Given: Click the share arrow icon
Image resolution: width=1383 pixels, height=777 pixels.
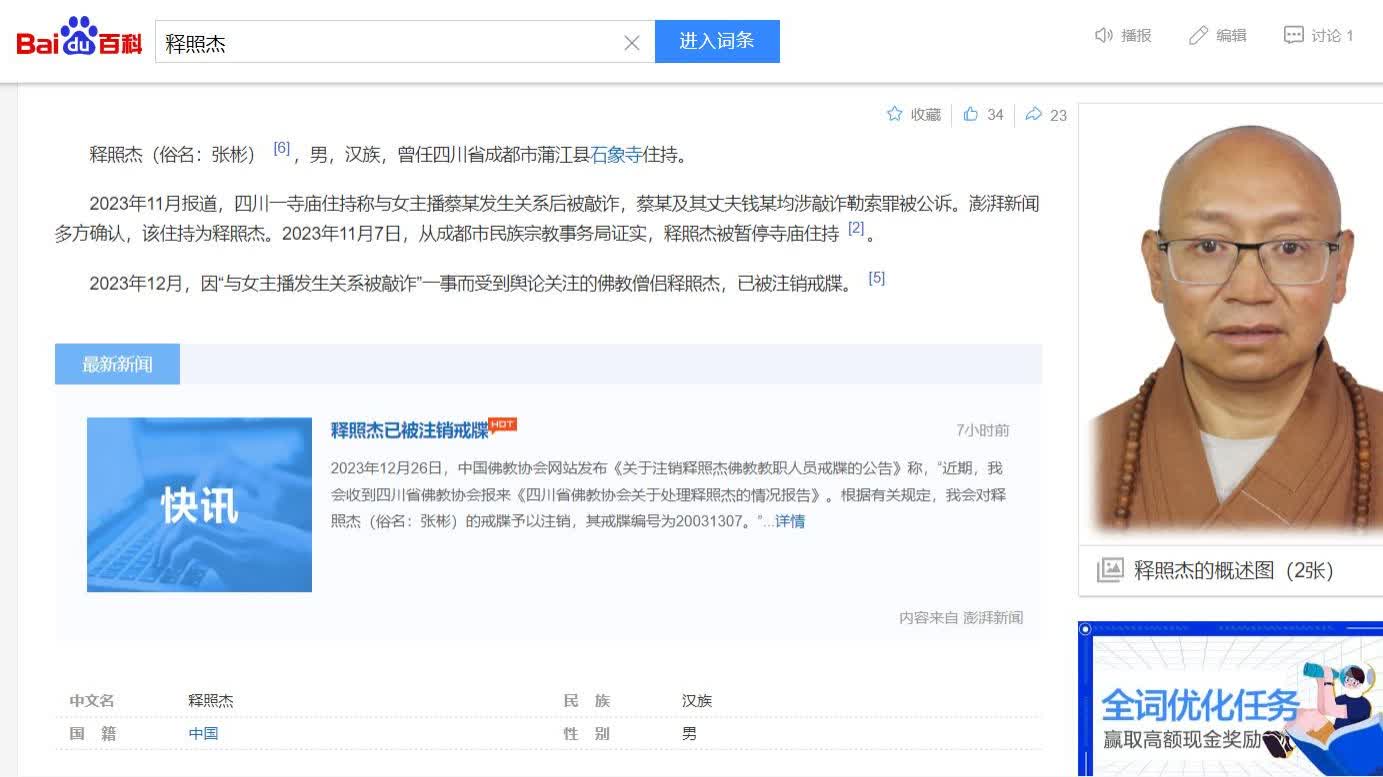Looking at the screenshot, I should pos(1034,114).
